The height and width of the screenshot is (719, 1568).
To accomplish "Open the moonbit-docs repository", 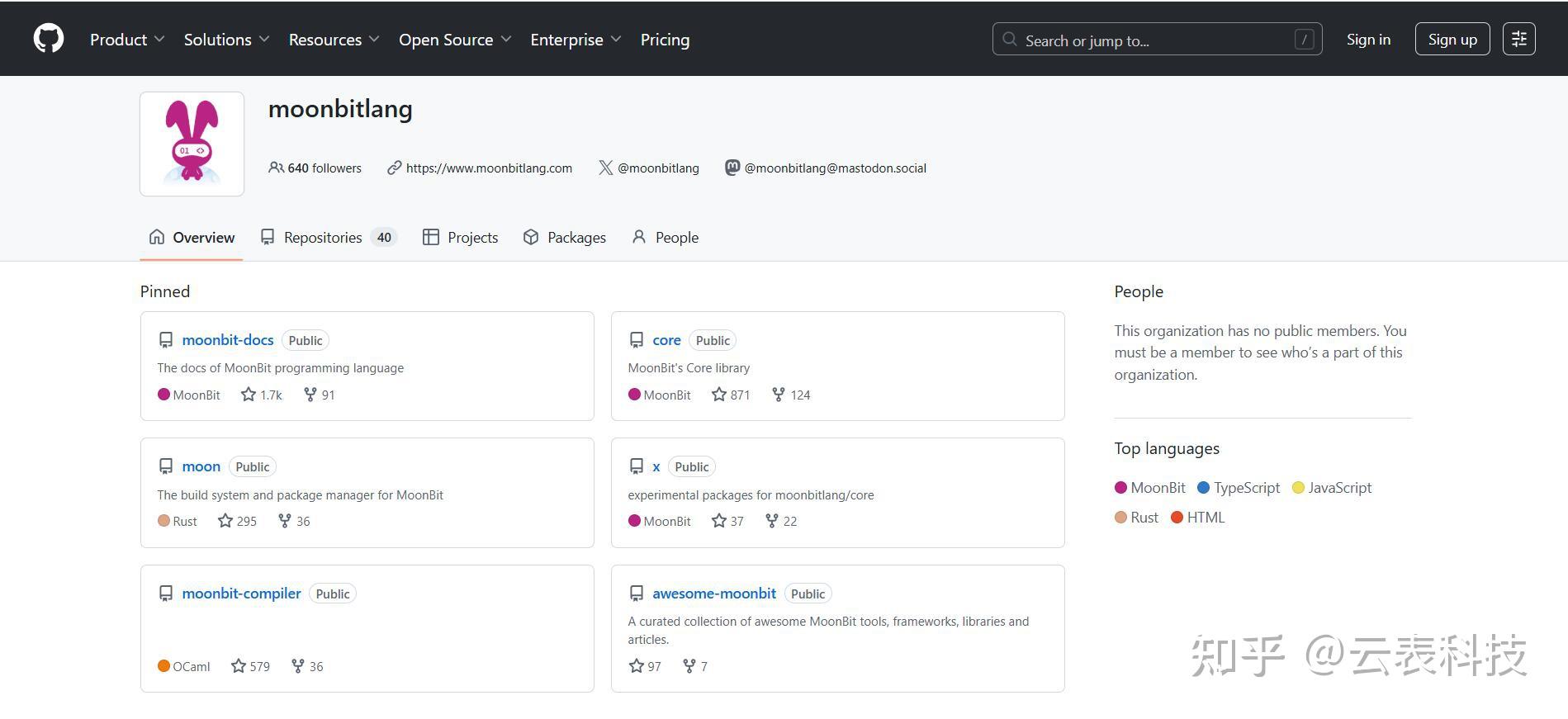I will pos(228,340).
